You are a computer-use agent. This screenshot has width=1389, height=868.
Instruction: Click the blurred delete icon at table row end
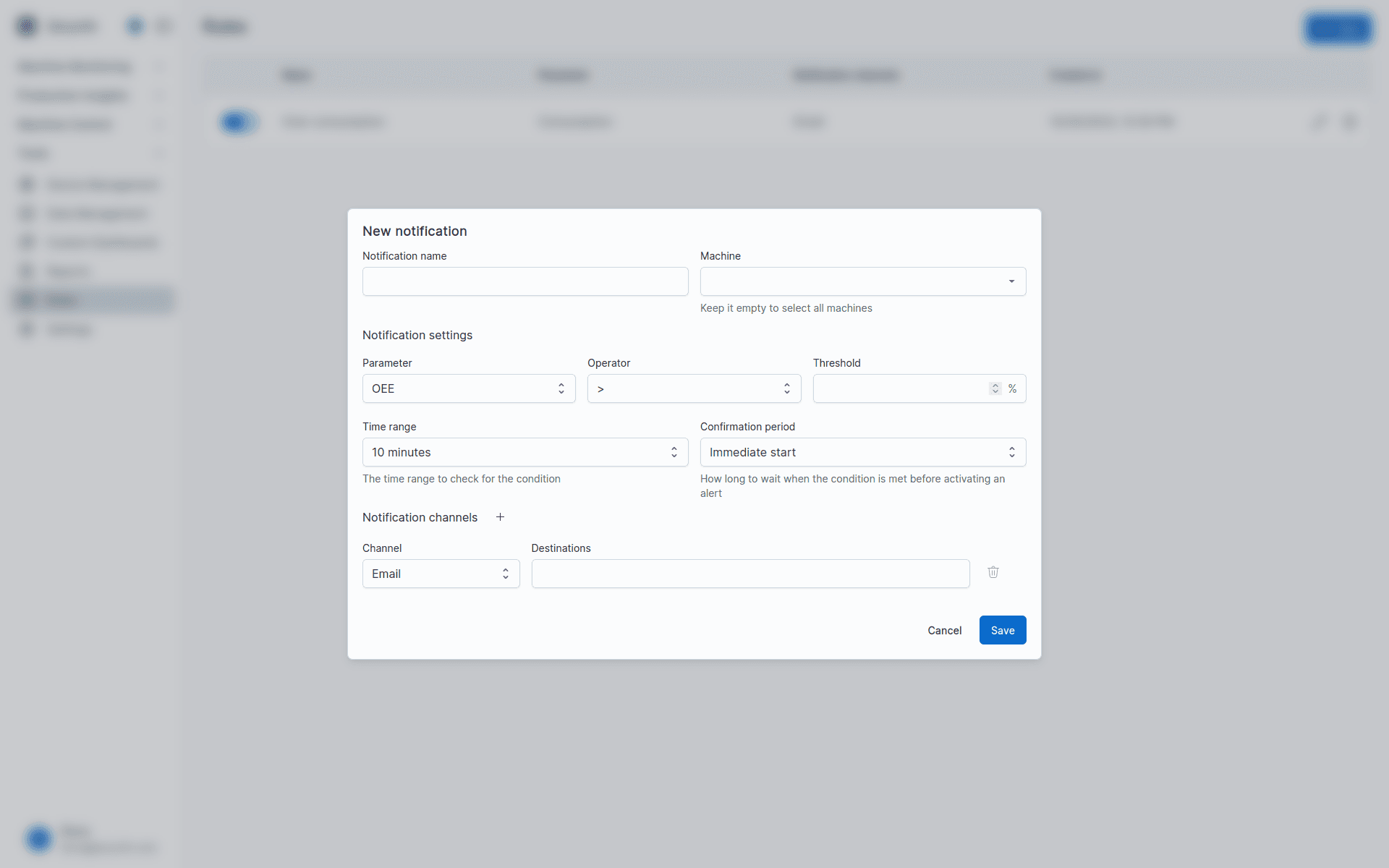pos(1349,122)
